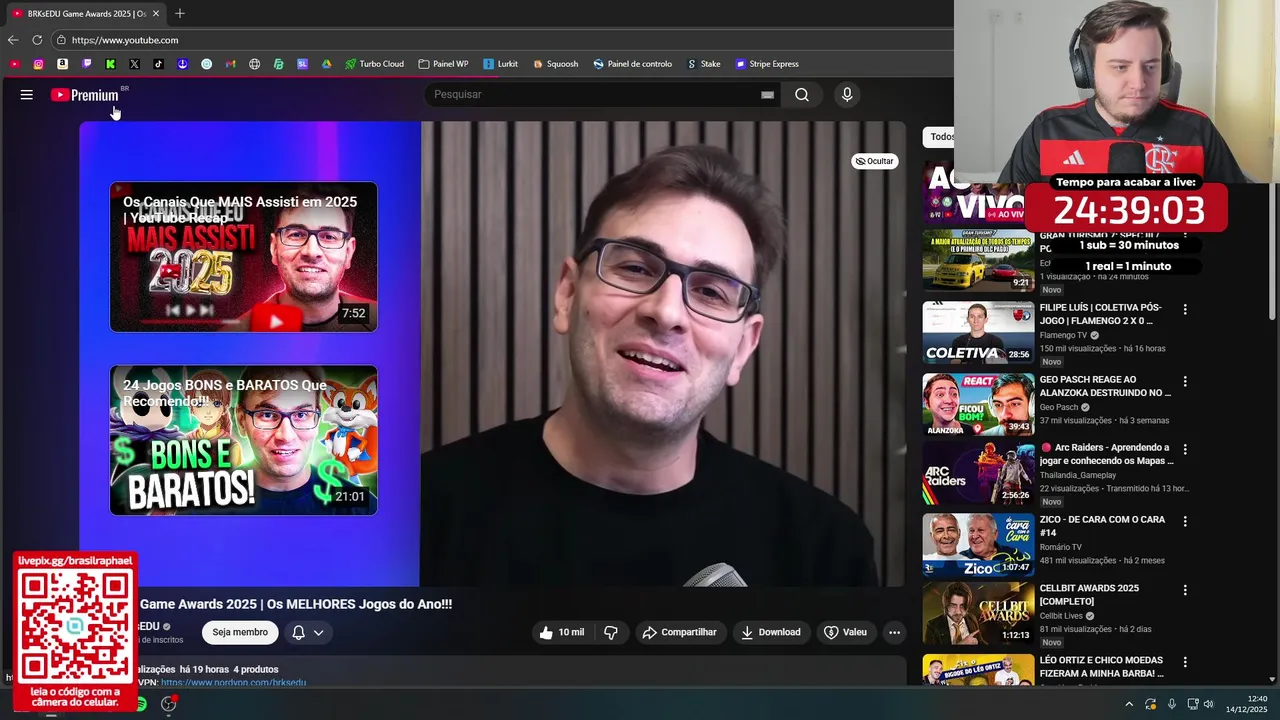Open options menu for GEO PASCH video

coord(1185,382)
